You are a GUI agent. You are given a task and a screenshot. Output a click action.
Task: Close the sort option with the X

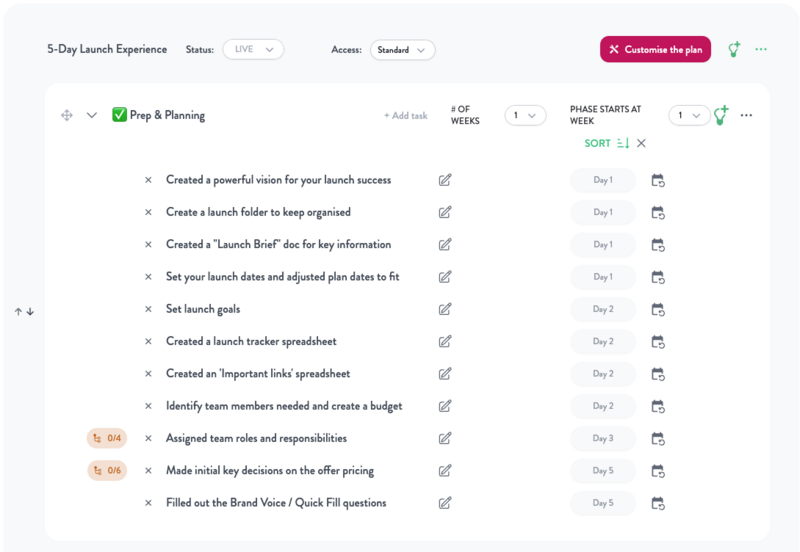[641, 143]
